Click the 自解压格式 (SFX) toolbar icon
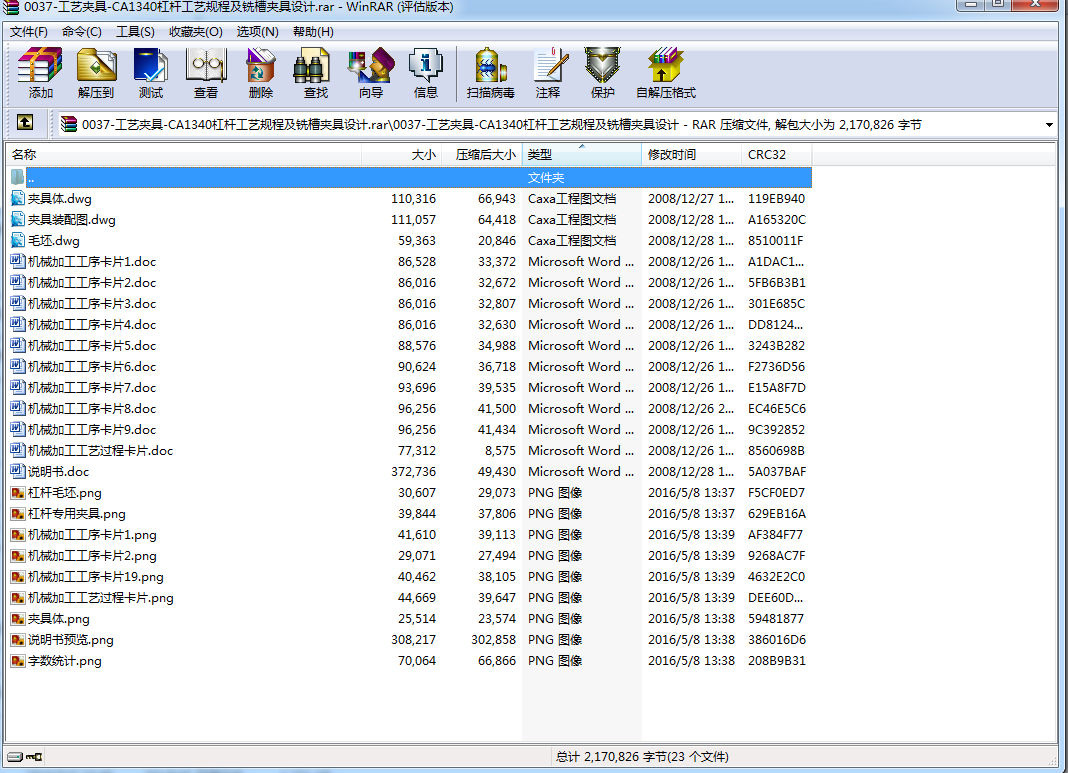 (665, 65)
